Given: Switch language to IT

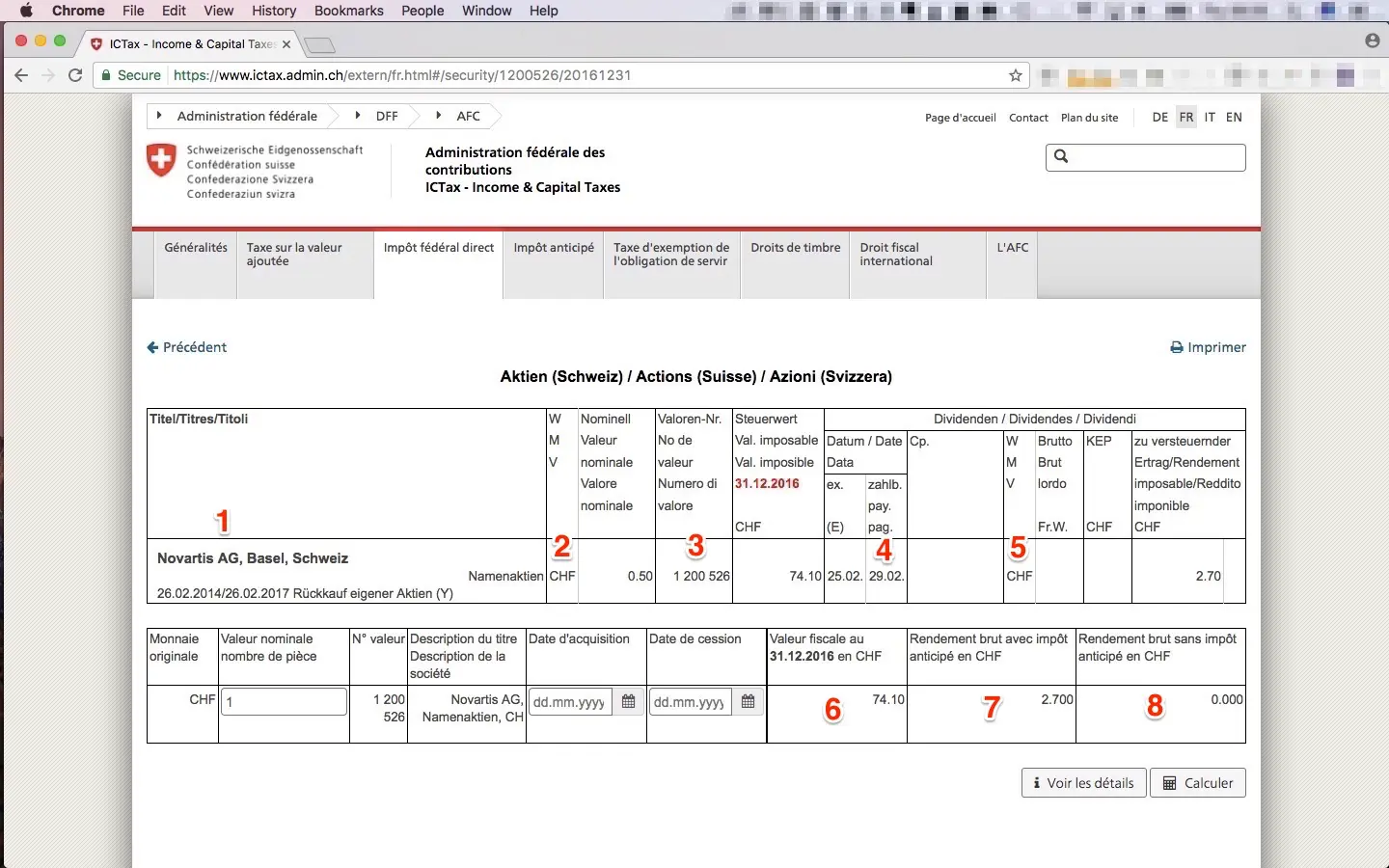Looking at the screenshot, I should (x=1210, y=117).
